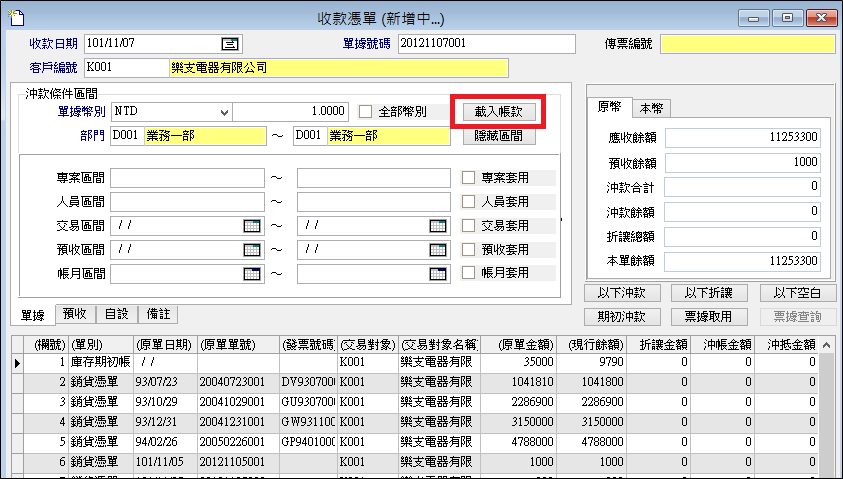Check the 專案套用 option

(x=468, y=178)
